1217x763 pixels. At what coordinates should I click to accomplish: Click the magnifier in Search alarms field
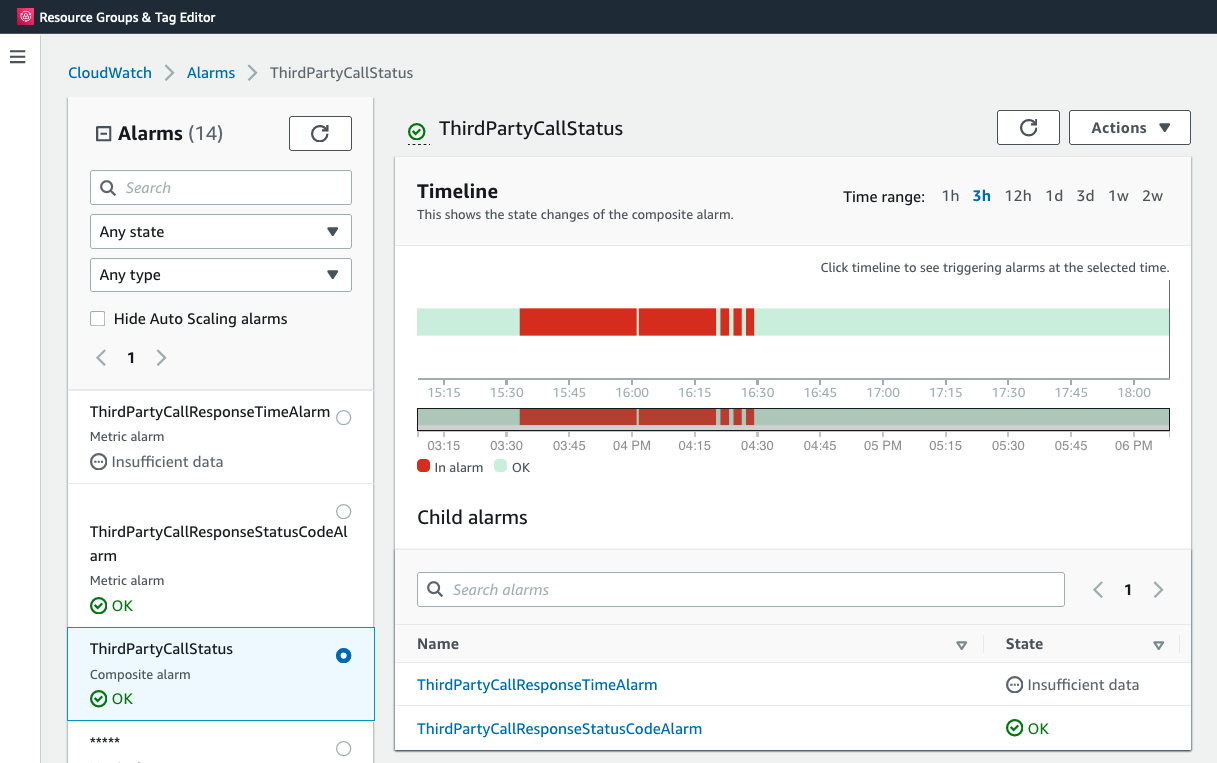(x=435, y=589)
